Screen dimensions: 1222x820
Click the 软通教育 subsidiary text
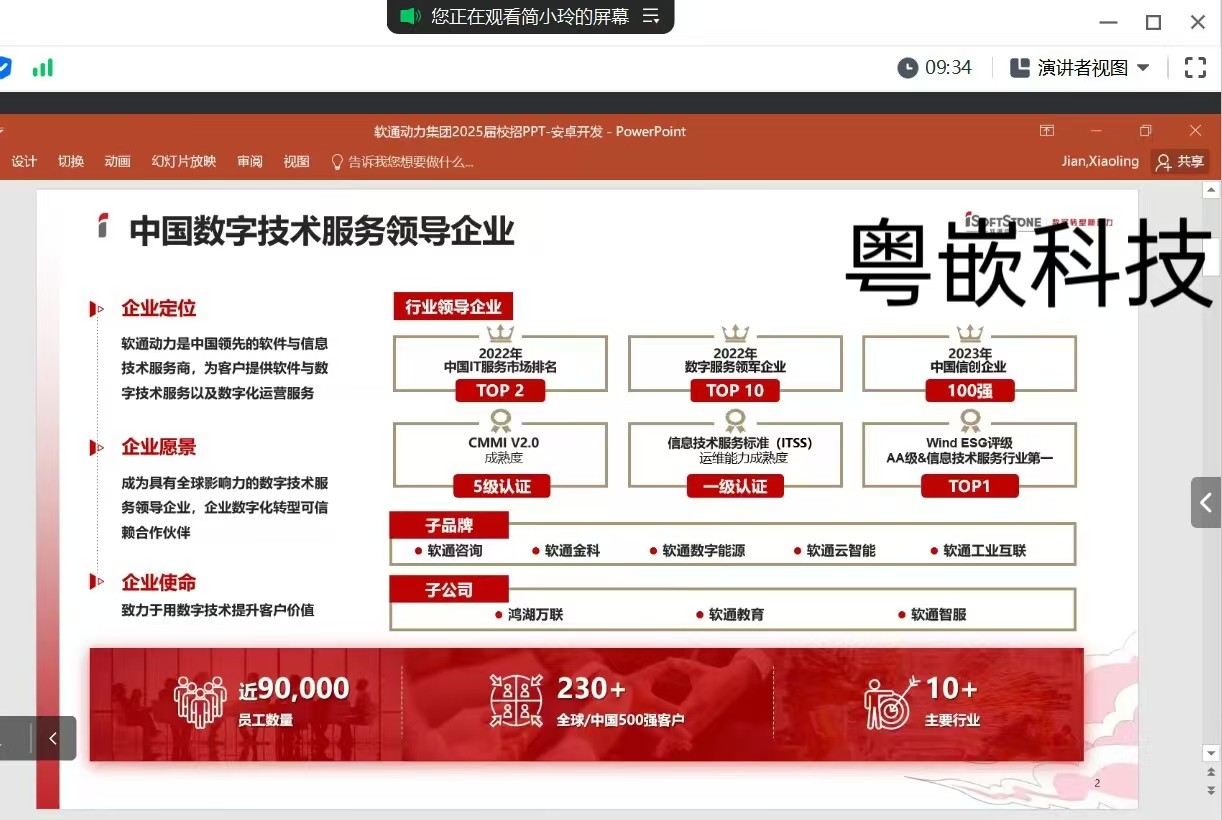pos(737,615)
